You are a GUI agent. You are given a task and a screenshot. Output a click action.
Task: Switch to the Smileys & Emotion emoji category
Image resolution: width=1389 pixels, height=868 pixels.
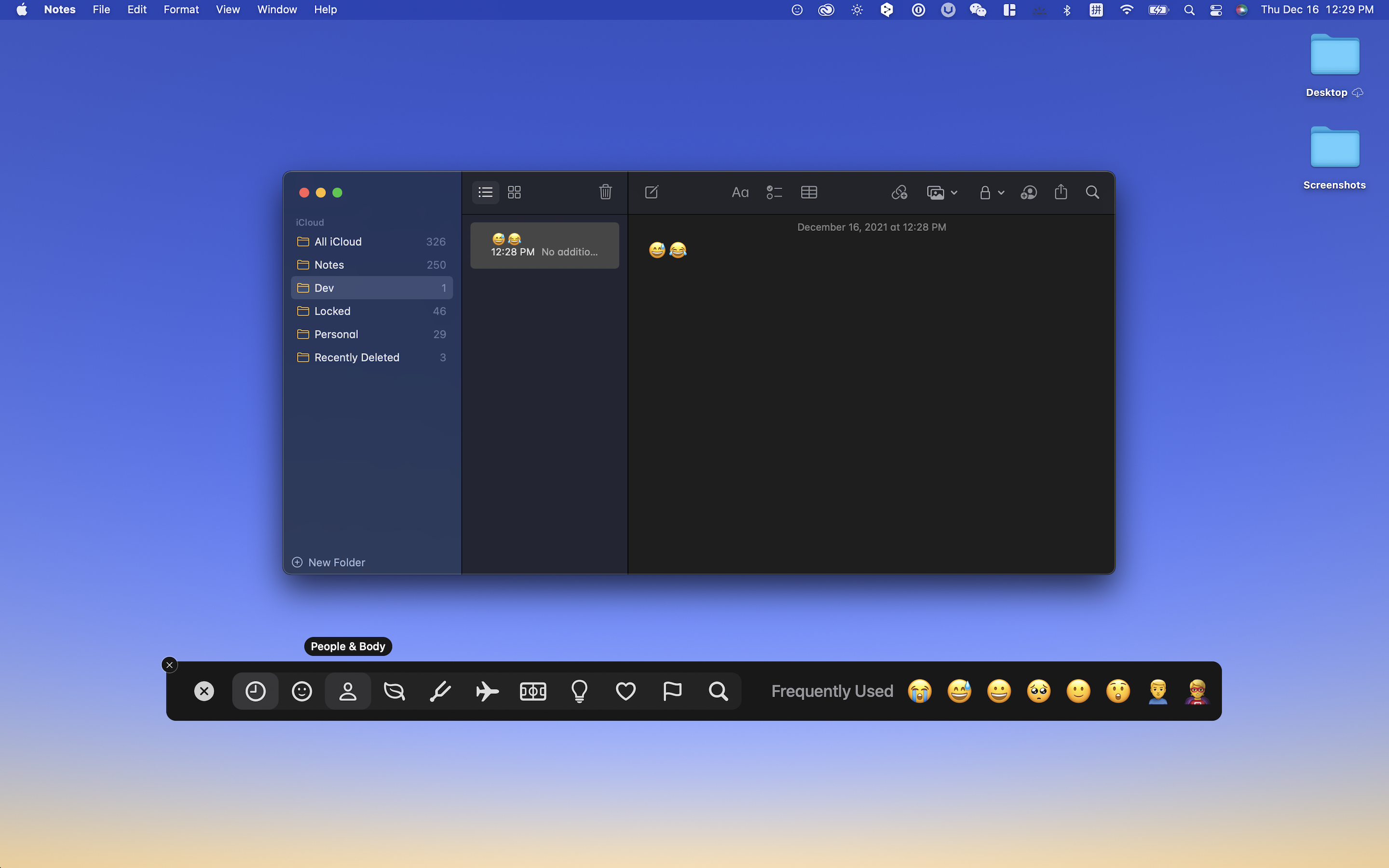[x=301, y=691]
